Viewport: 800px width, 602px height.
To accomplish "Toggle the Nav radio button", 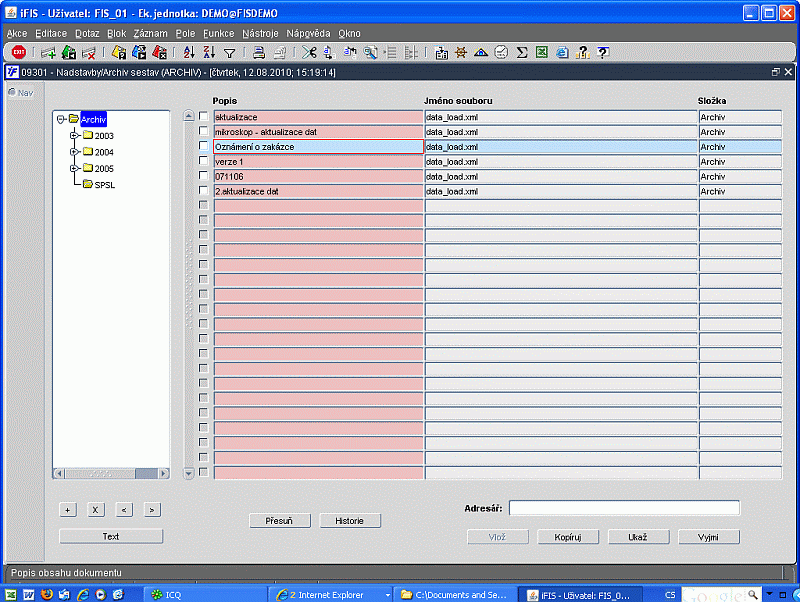I will pos(12,92).
